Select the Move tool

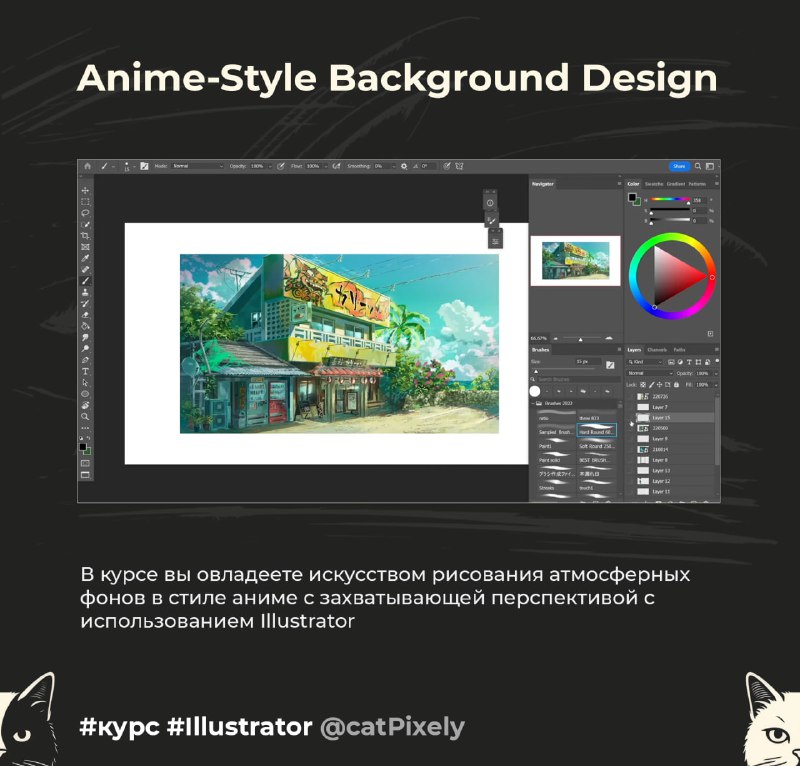[x=85, y=190]
